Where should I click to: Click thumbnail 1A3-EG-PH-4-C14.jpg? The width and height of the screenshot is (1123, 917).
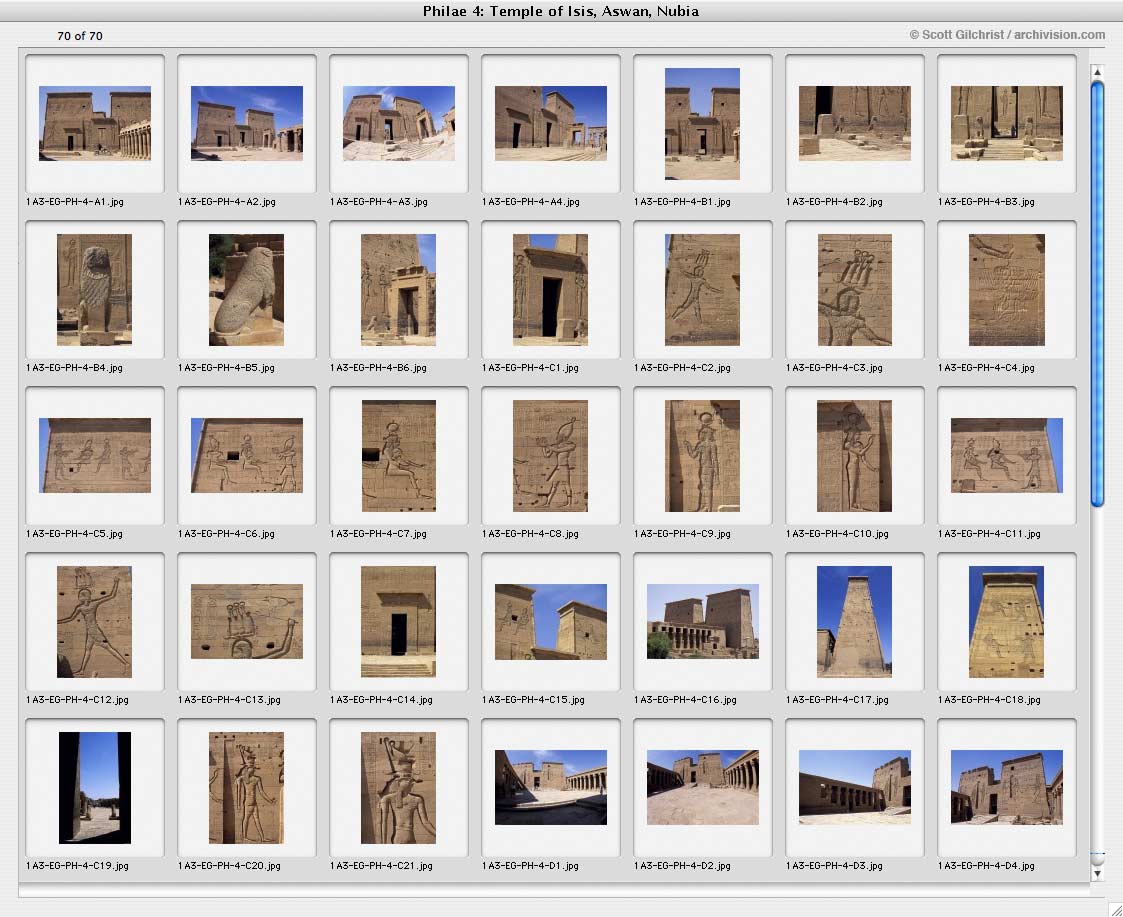pos(398,622)
